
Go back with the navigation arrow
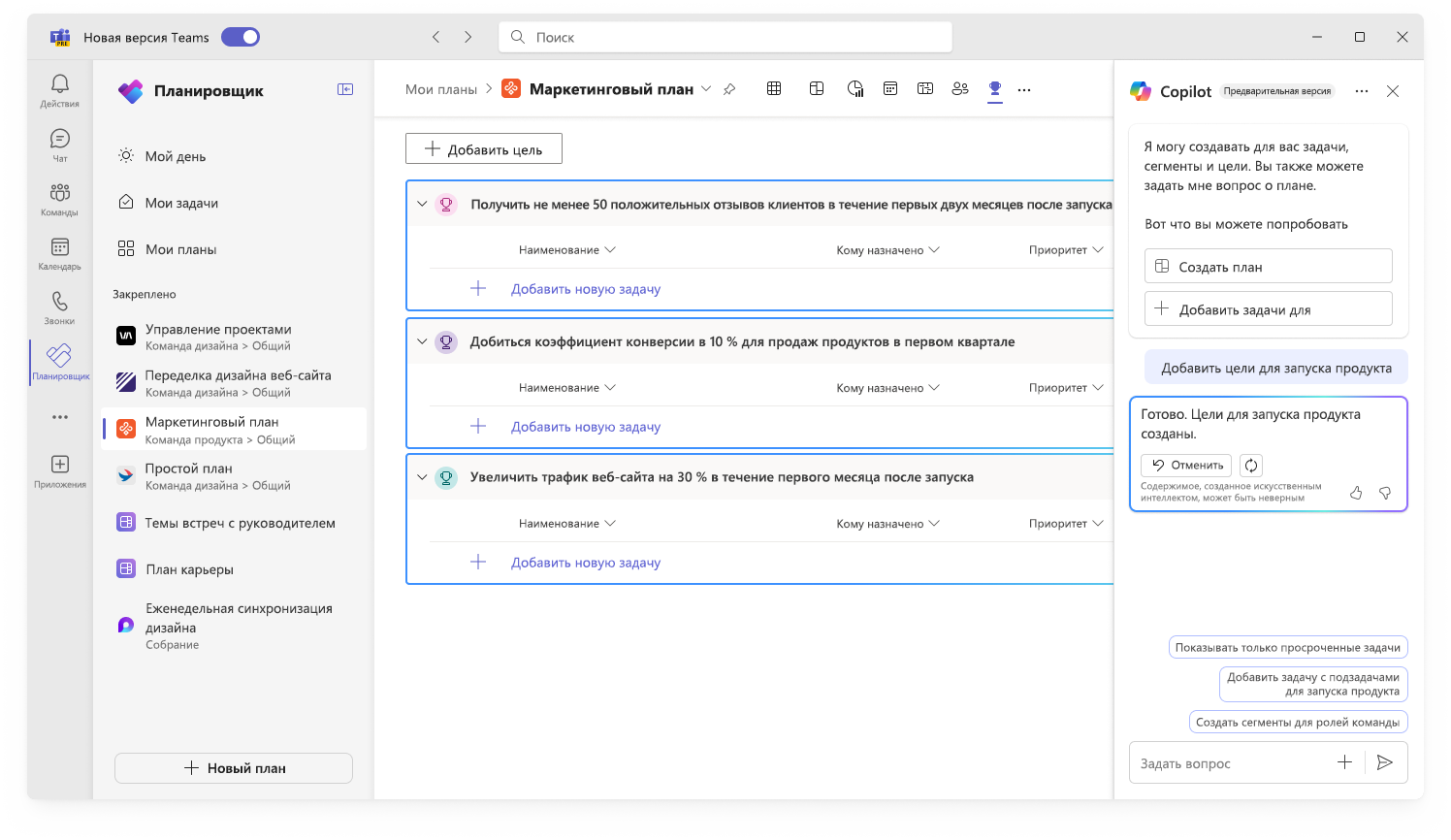436,37
